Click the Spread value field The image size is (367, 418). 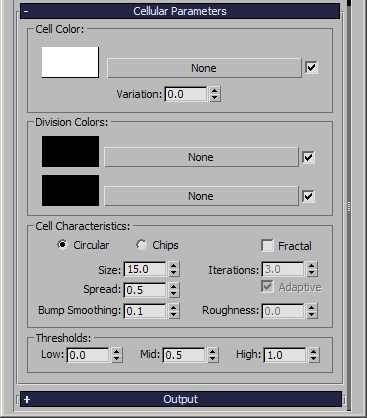click(x=145, y=290)
